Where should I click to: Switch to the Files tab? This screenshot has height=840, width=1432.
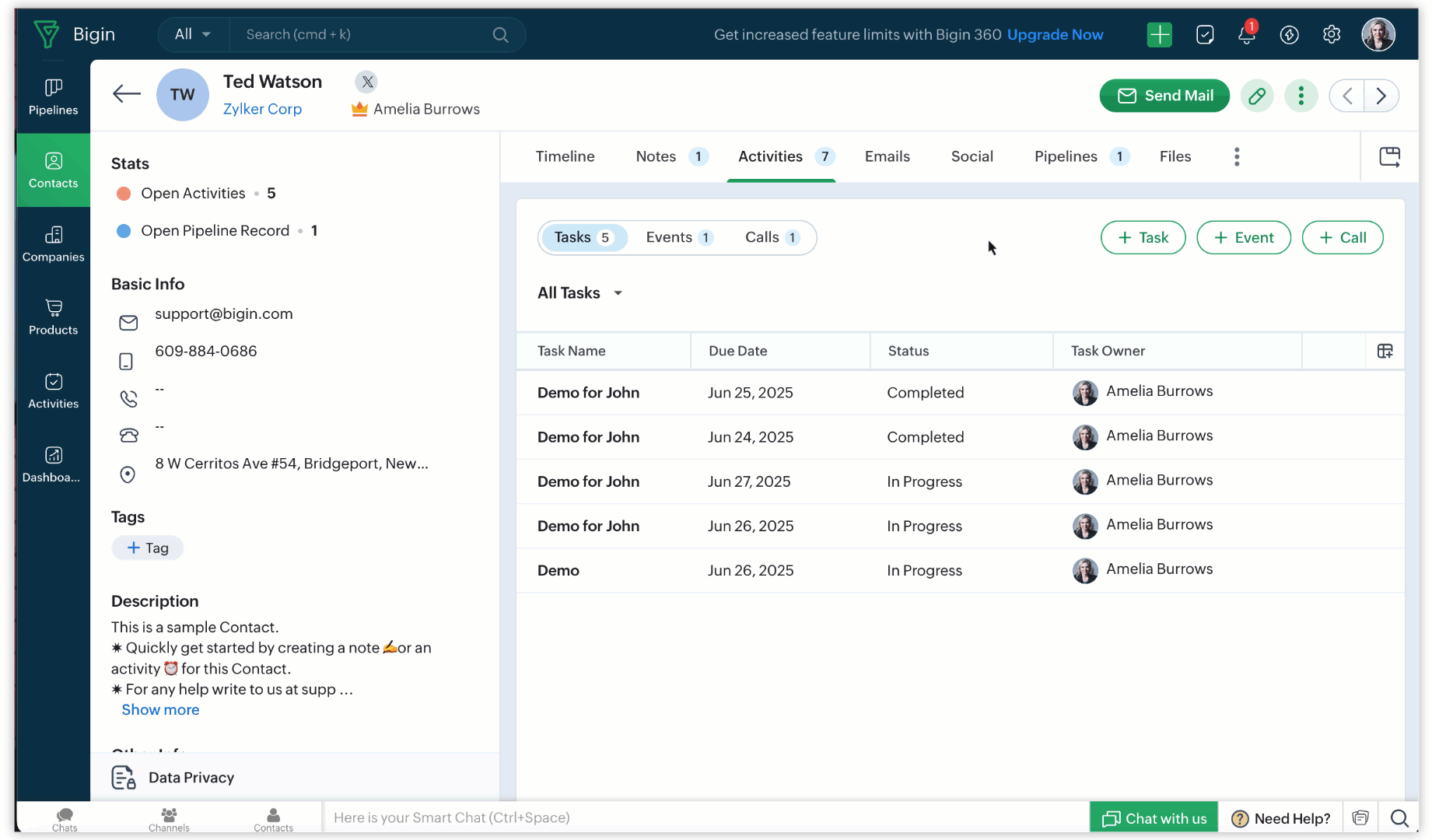1175,156
